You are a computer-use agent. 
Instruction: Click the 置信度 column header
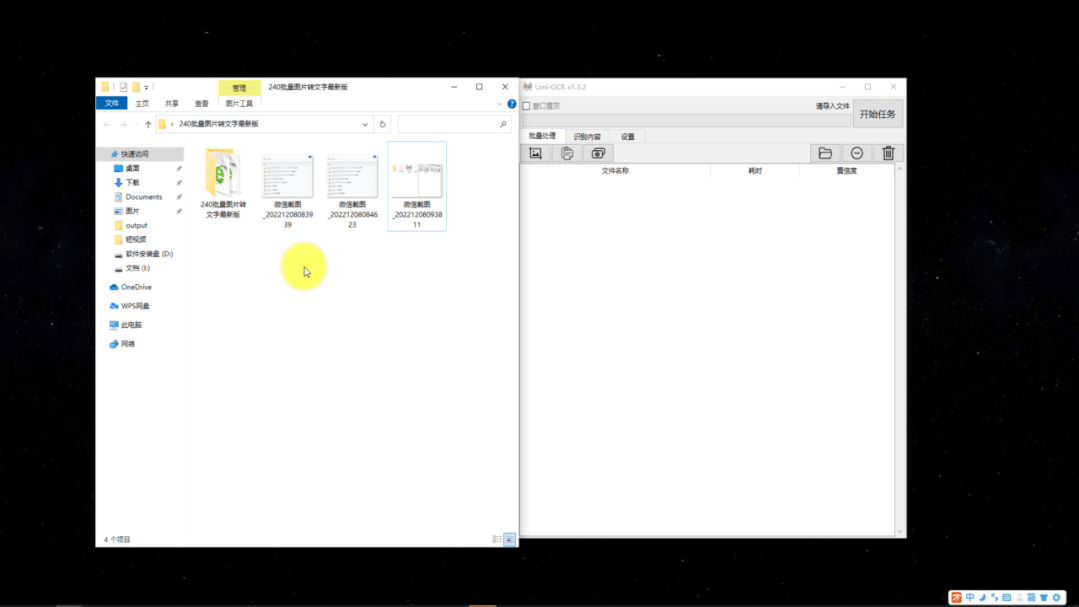[x=846, y=171]
